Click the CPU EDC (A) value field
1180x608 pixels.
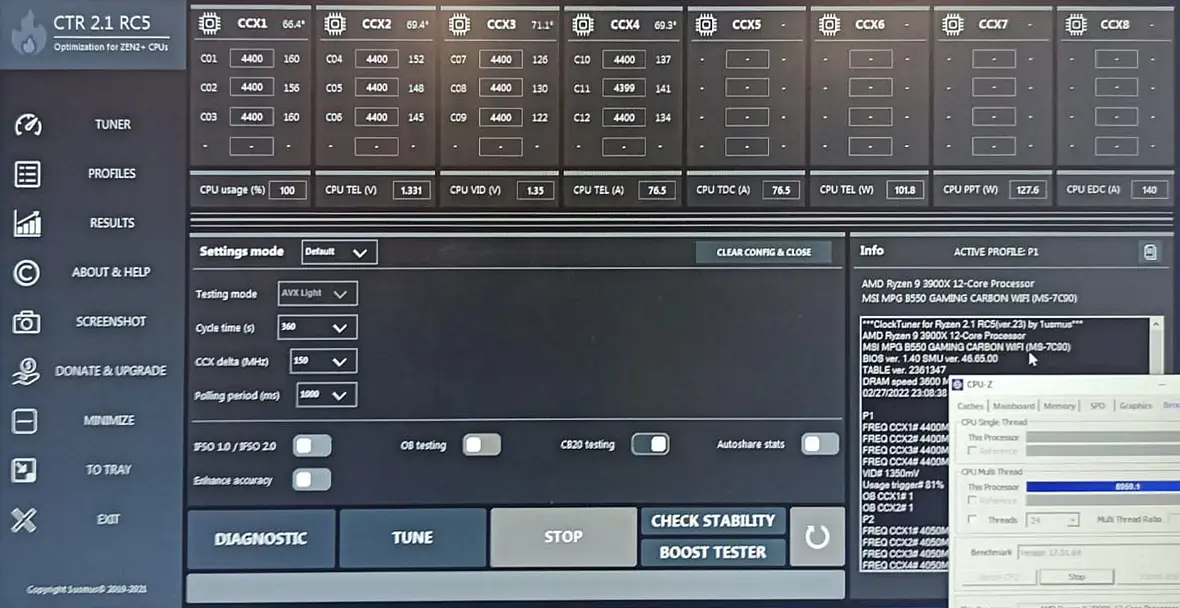[x=1148, y=190]
